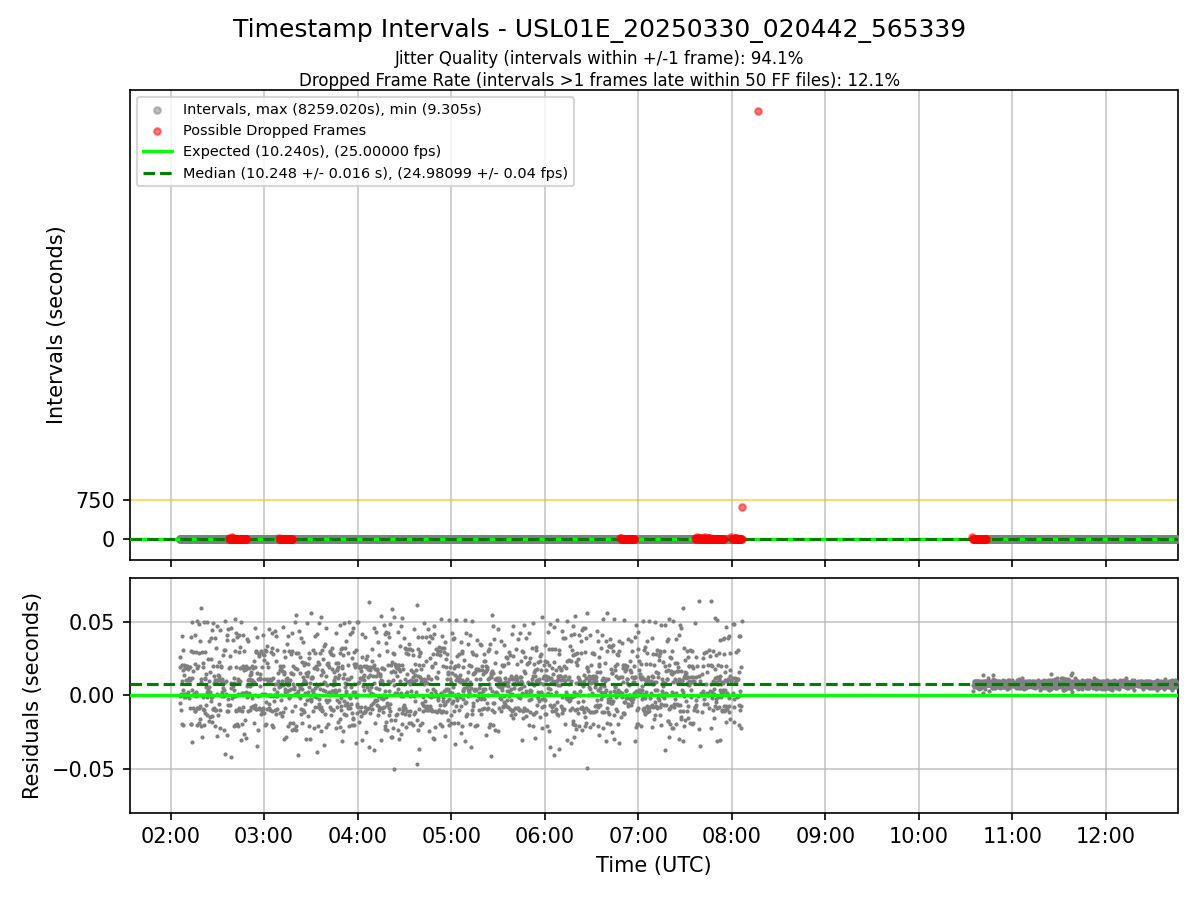Click the red marker beside 'Possible Dropped Frames'

(157, 131)
